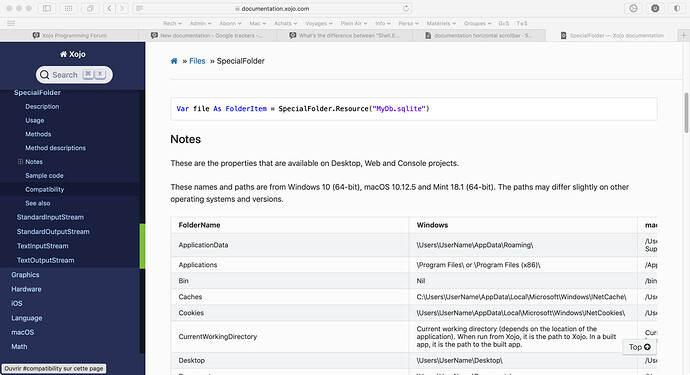Switch to What's the difference between Shell tab
Viewport: 690px width, 375px height.
tap(345, 36)
